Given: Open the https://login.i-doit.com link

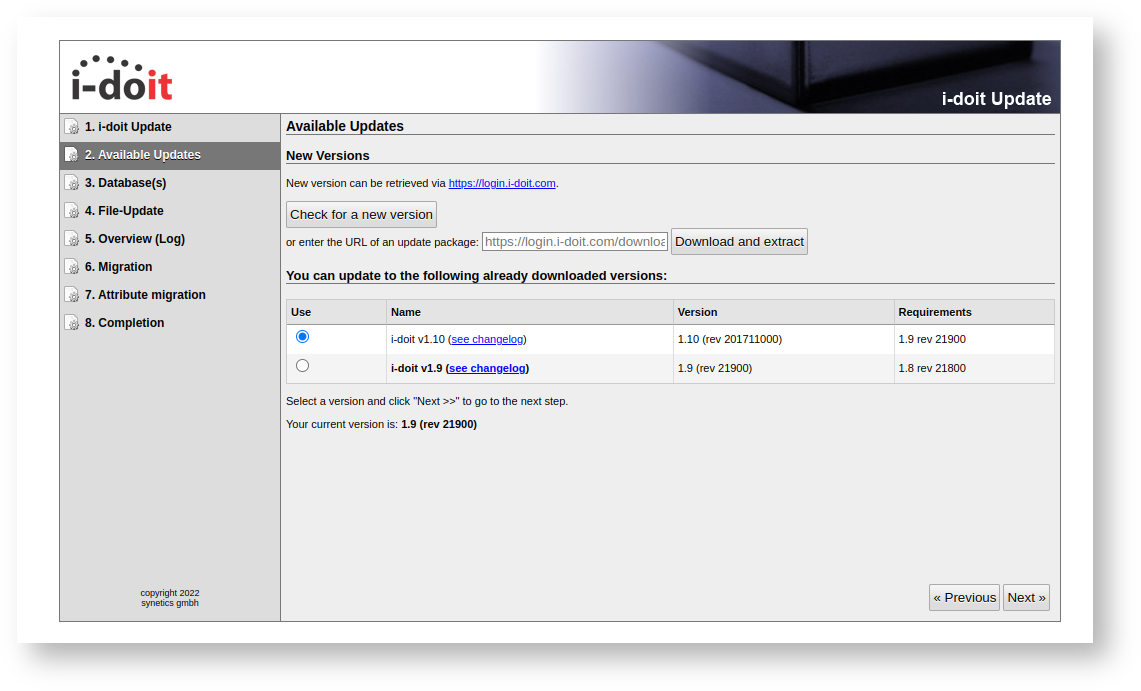Looking at the screenshot, I should pyautogui.click(x=502, y=183).
